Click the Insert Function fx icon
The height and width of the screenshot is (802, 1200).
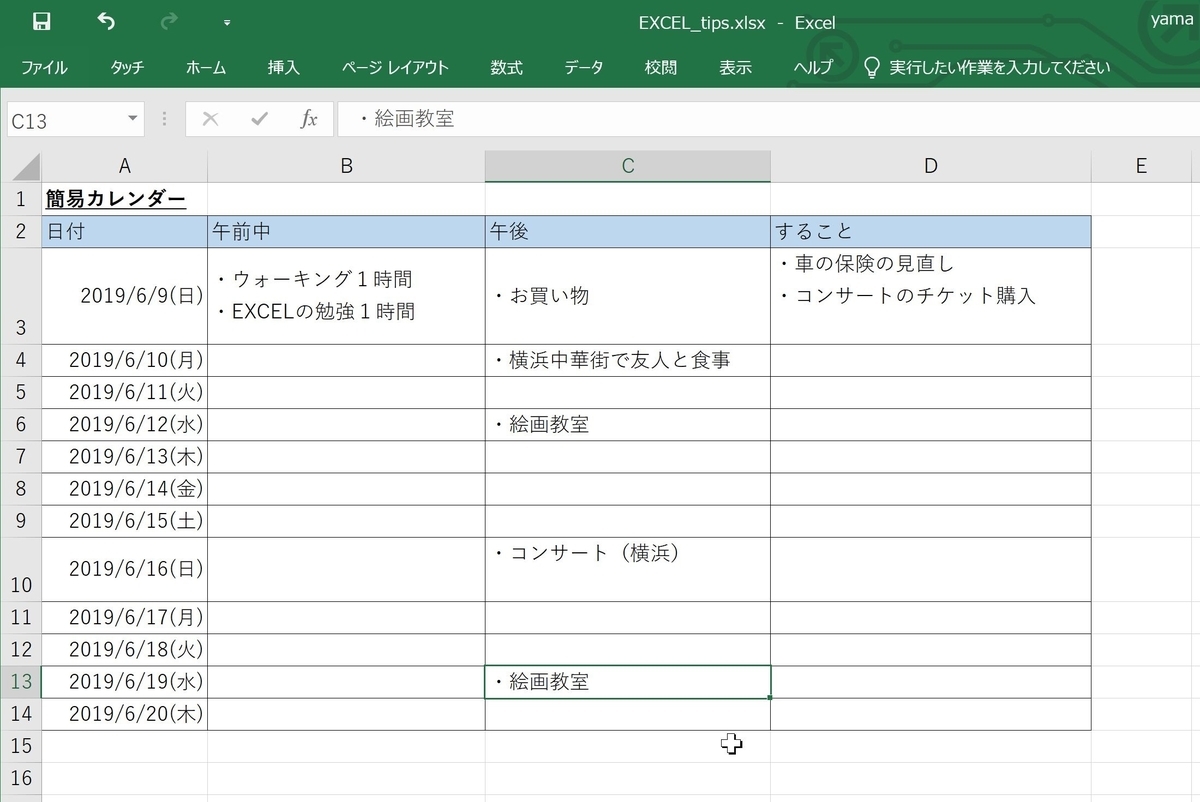310,118
